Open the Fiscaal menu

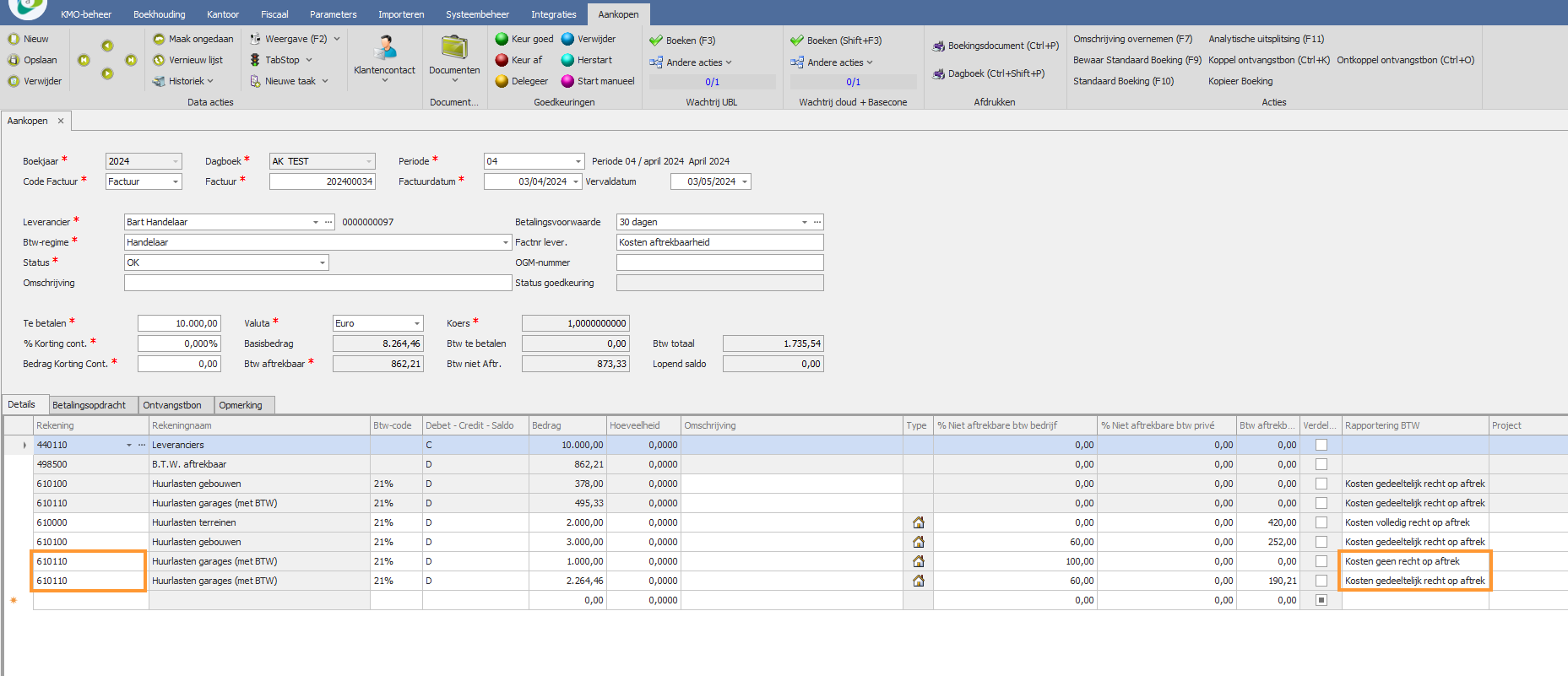click(274, 14)
